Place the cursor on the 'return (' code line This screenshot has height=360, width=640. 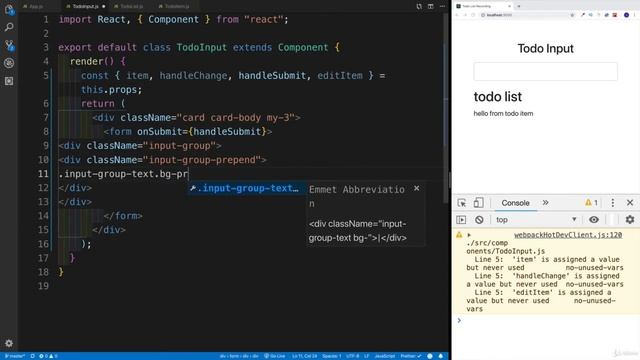click(x=103, y=104)
